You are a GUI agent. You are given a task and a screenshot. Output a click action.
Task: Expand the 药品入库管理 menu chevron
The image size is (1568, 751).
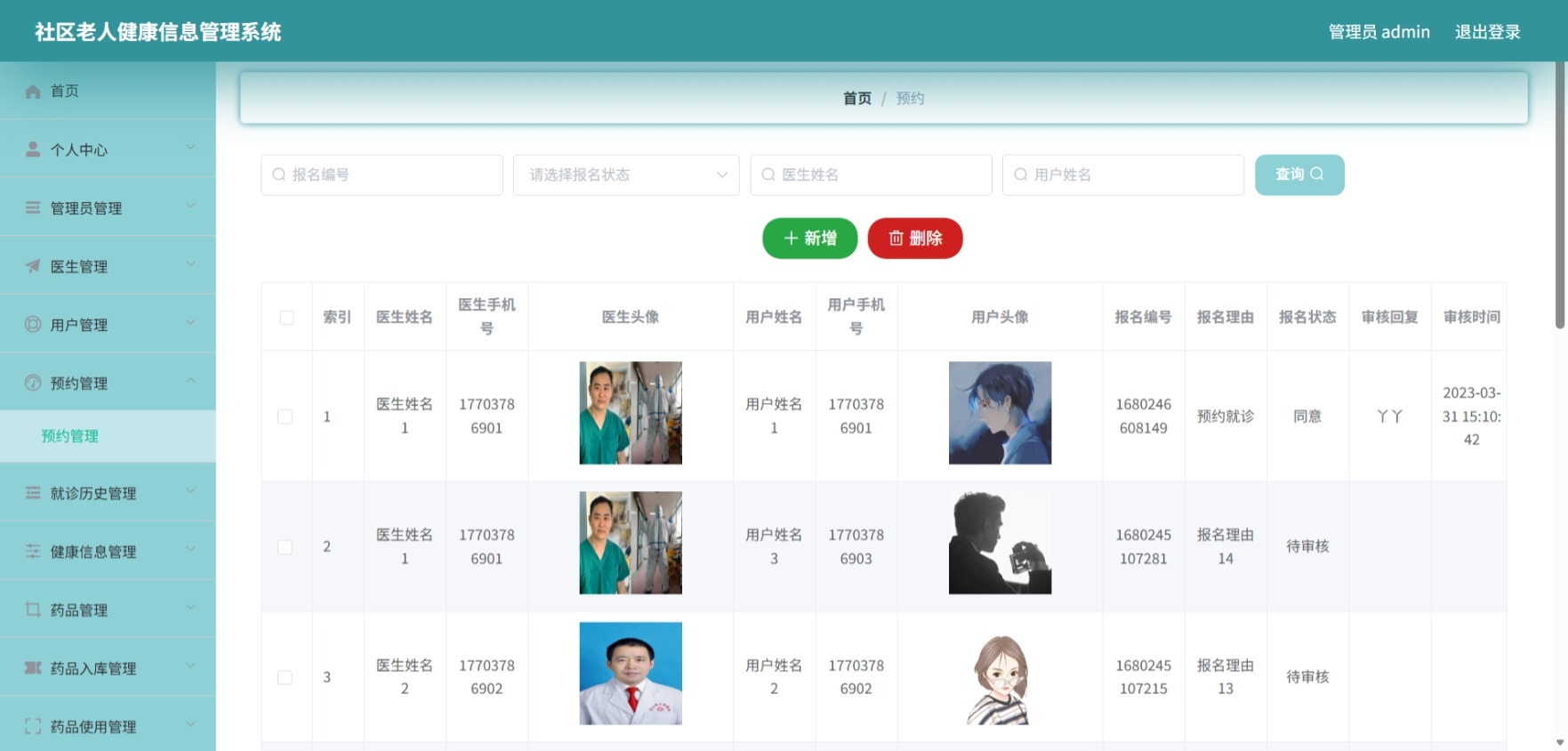click(190, 666)
